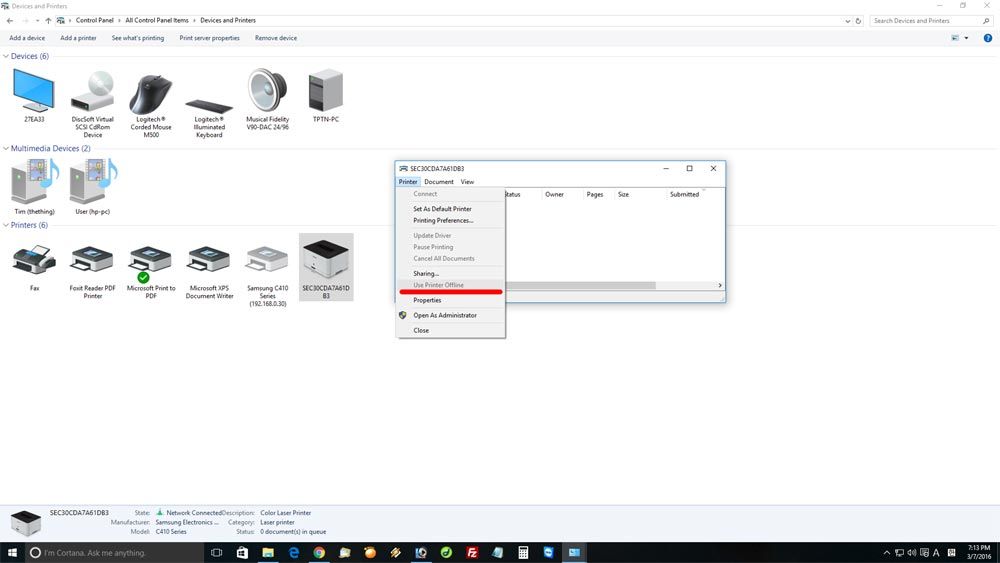Select the Microsoft XPS Document Writer icon
The height and width of the screenshot is (563, 1000).
click(209, 260)
